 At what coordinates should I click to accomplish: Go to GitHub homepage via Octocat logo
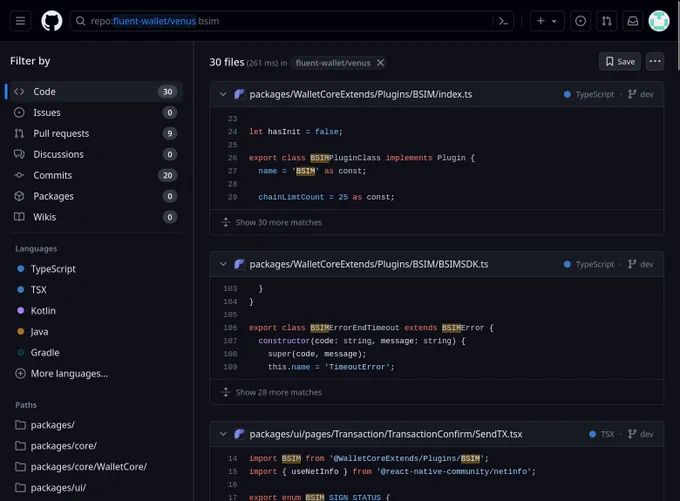[x=52, y=21]
